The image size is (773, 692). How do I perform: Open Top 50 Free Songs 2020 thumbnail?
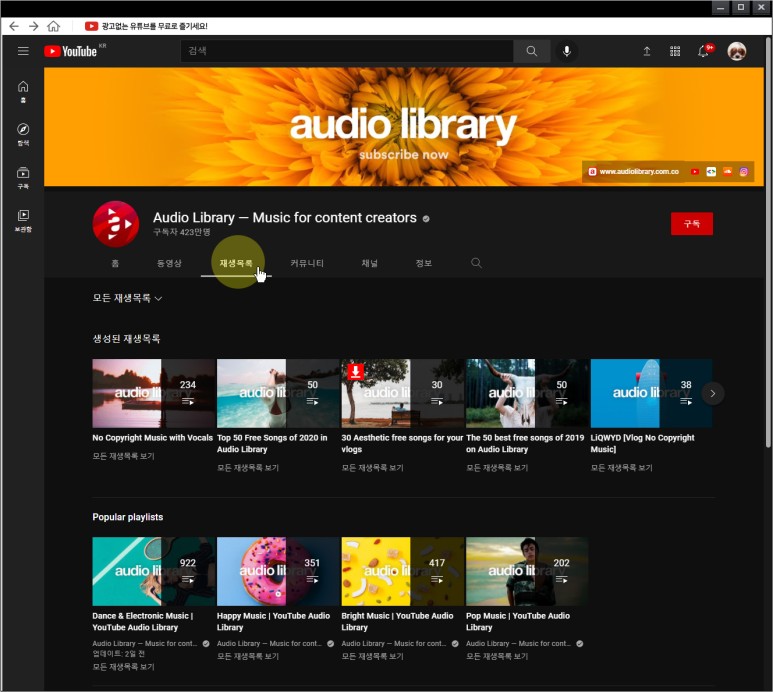(x=278, y=393)
